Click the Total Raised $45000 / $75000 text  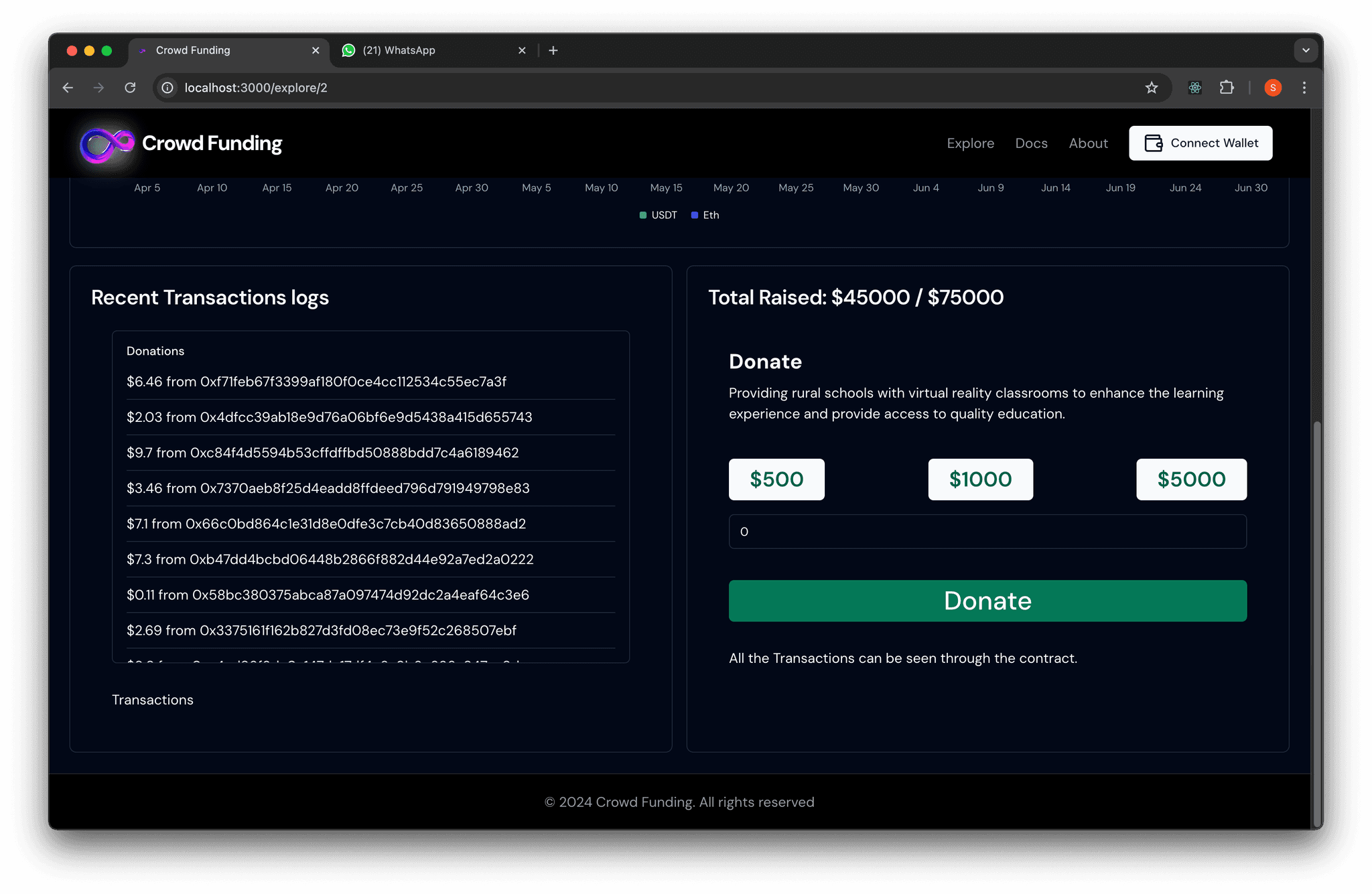click(855, 297)
